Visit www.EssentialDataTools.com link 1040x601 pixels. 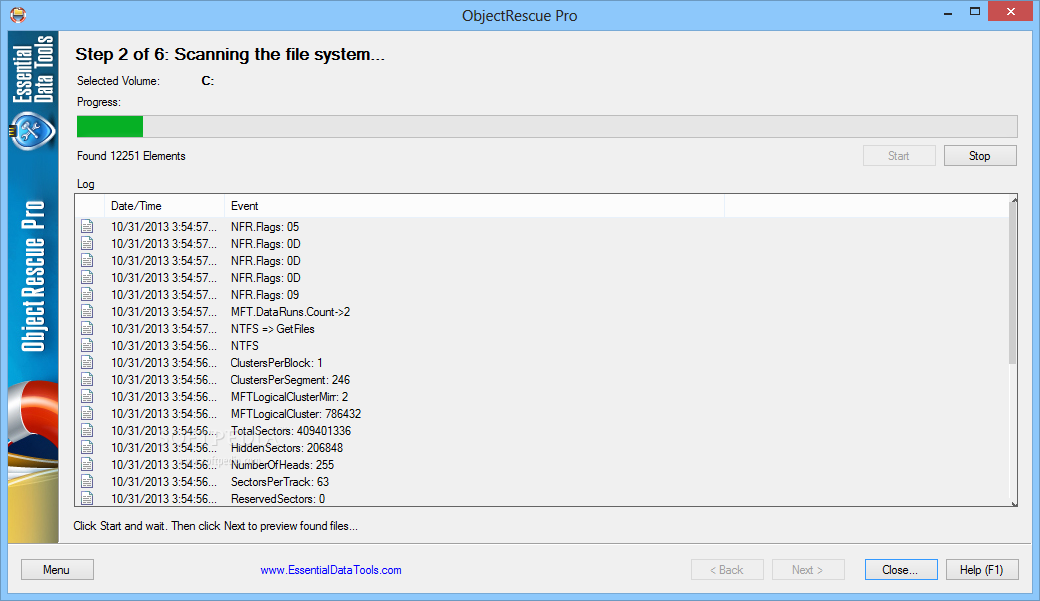point(330,570)
